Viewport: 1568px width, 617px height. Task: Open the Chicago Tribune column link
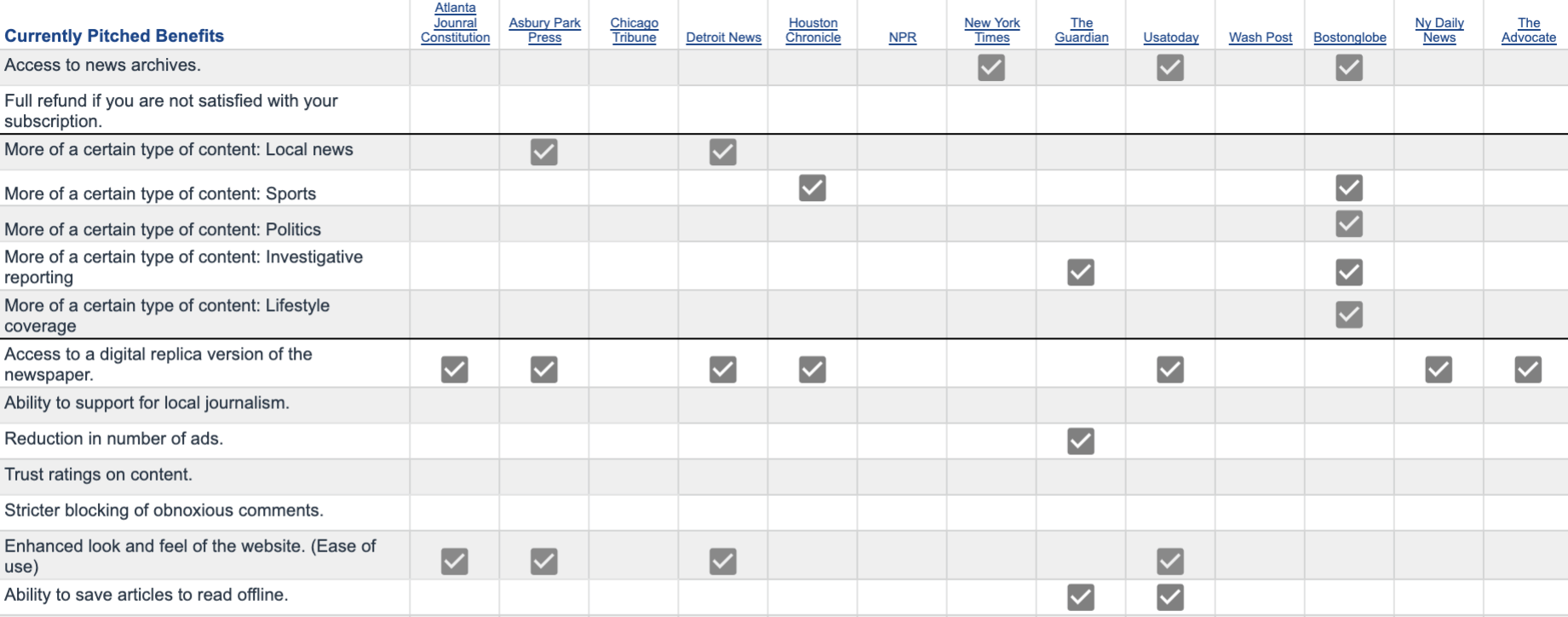pos(634,30)
